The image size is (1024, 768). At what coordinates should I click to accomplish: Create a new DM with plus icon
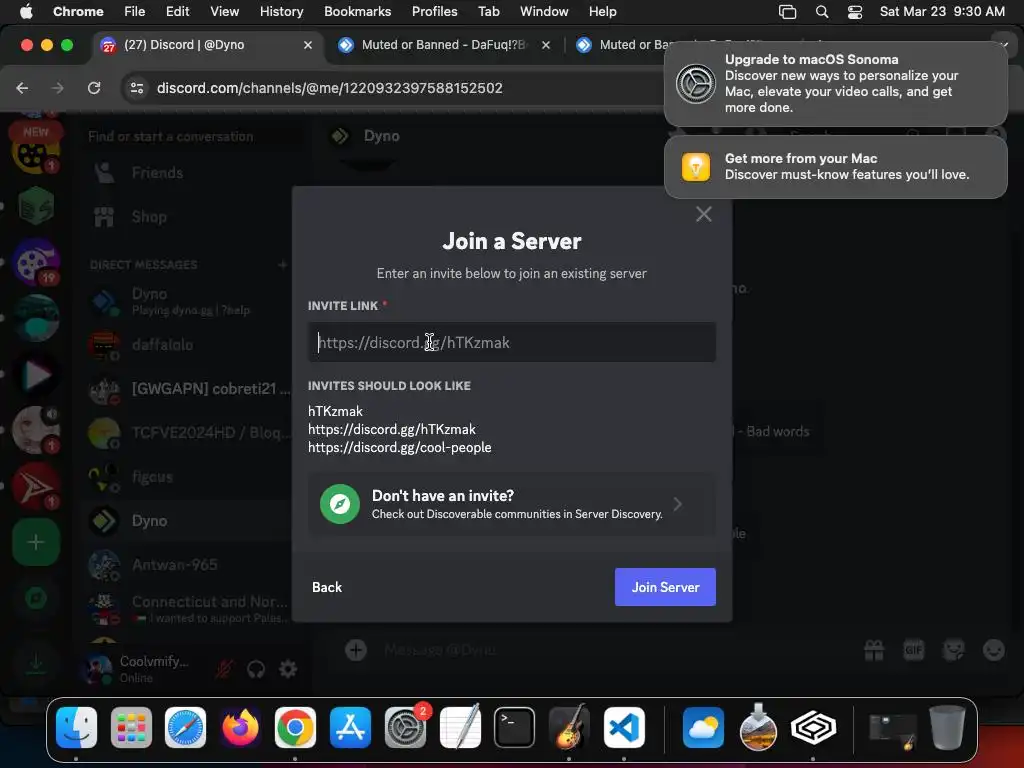tap(283, 264)
